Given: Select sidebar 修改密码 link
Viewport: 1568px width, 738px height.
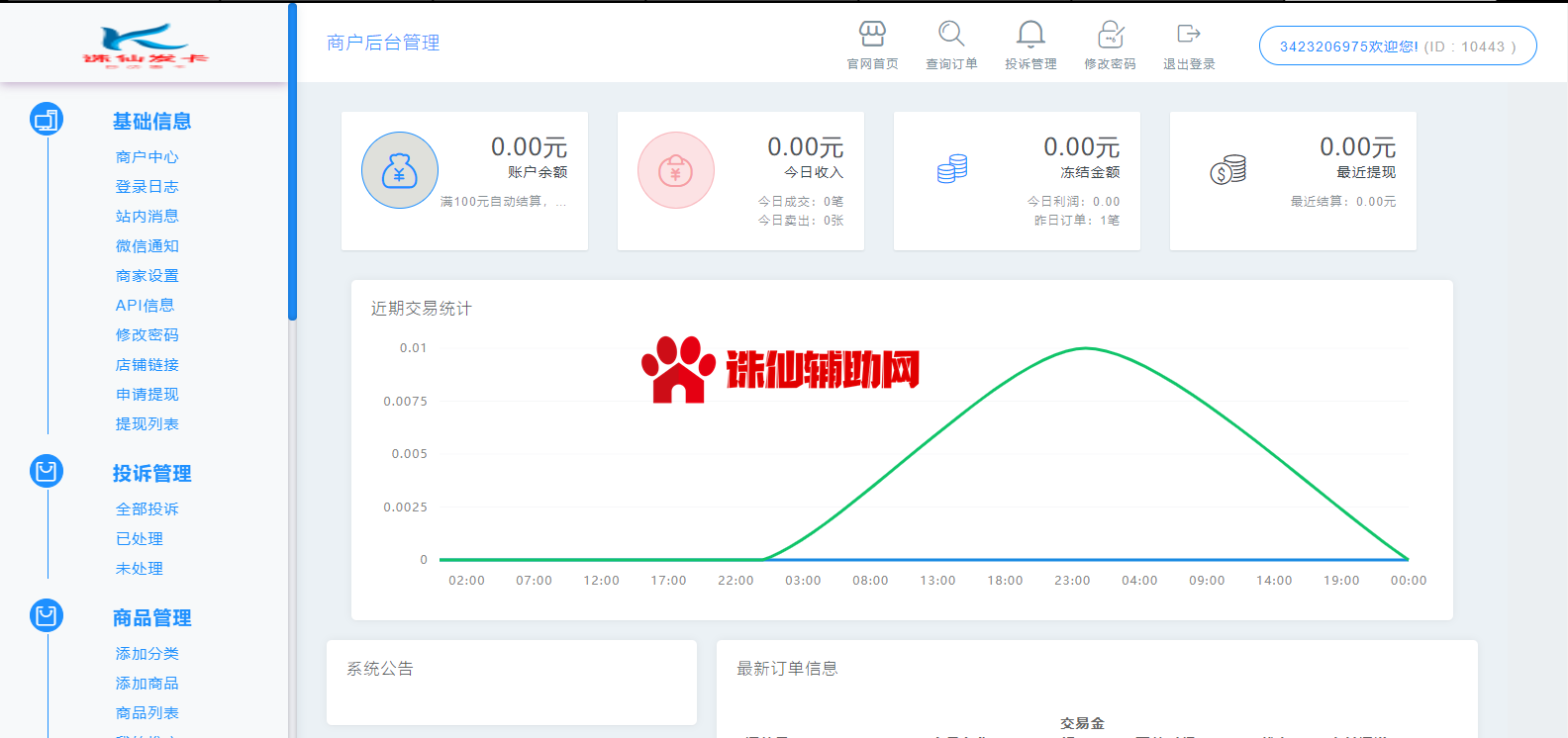Looking at the screenshot, I should [x=147, y=335].
